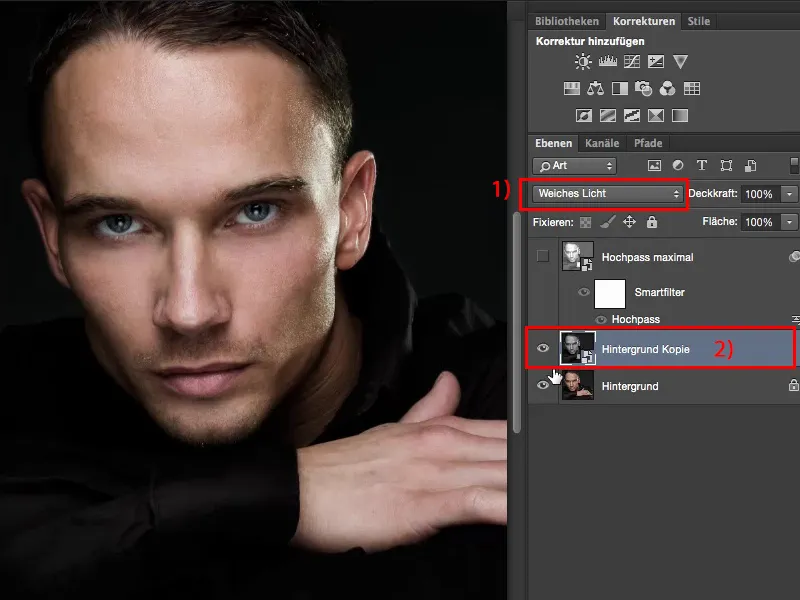800x600 pixels.
Task: Click the Smartfilter label
Action: 659,292
